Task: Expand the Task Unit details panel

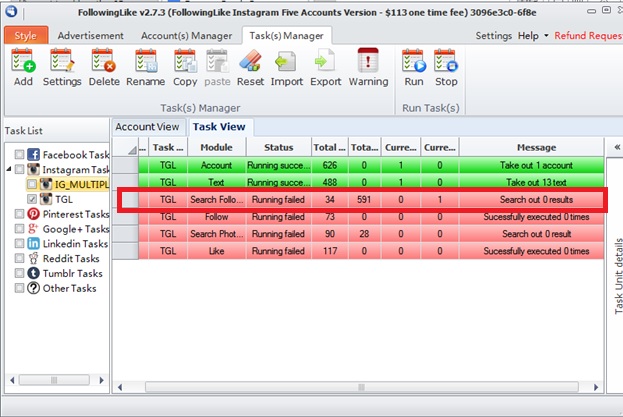Action: [x=614, y=147]
